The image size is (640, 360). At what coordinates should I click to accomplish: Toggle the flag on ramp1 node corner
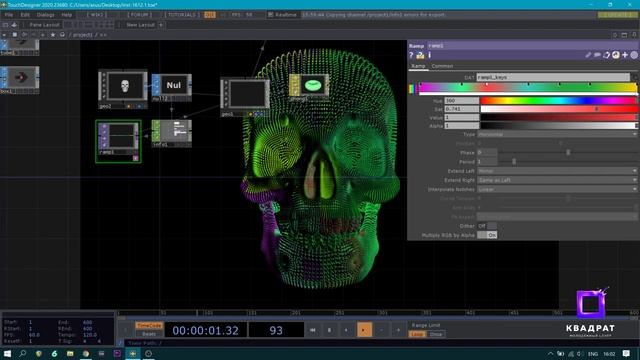[136, 158]
